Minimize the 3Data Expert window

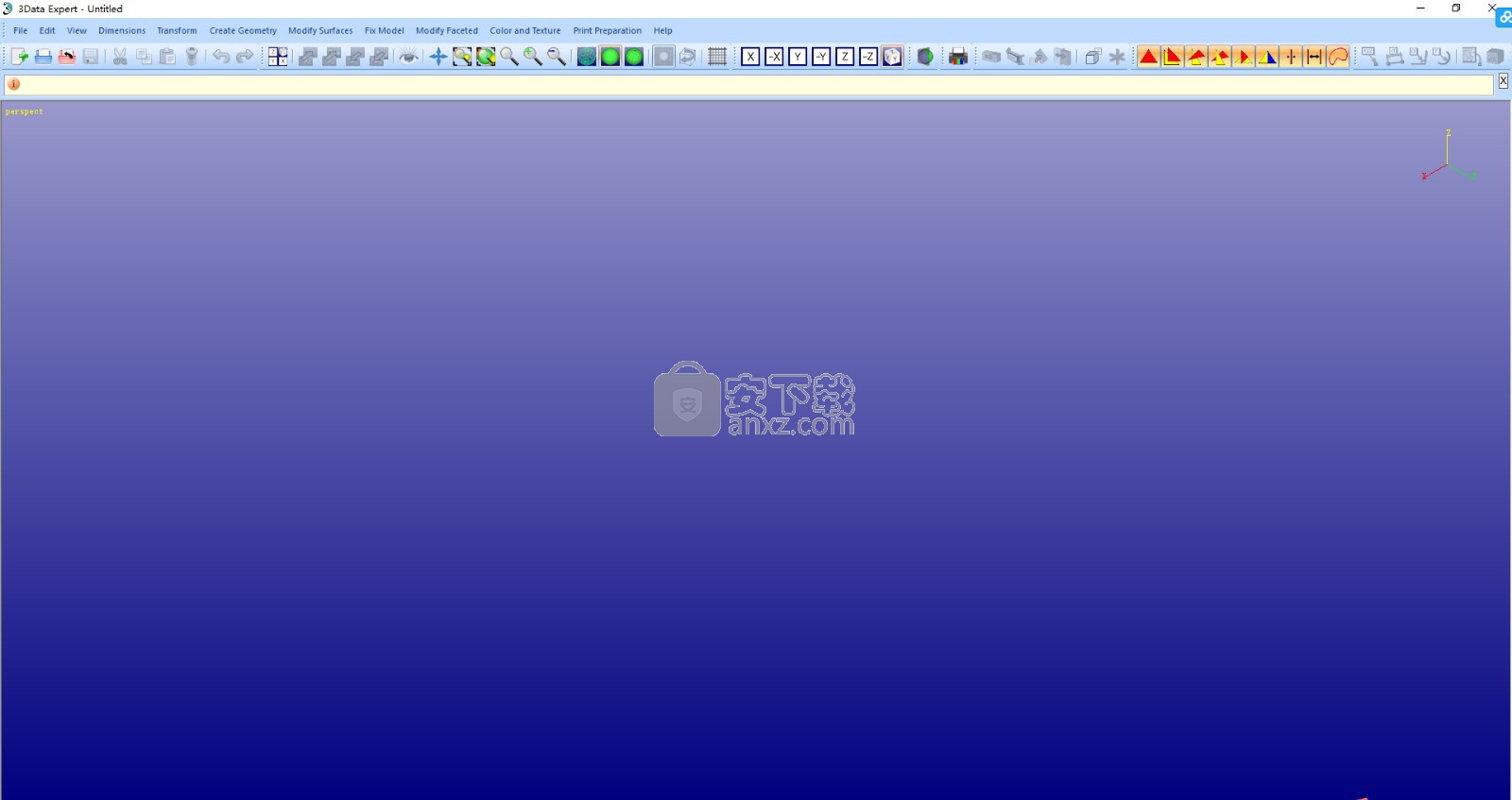pos(1420,9)
